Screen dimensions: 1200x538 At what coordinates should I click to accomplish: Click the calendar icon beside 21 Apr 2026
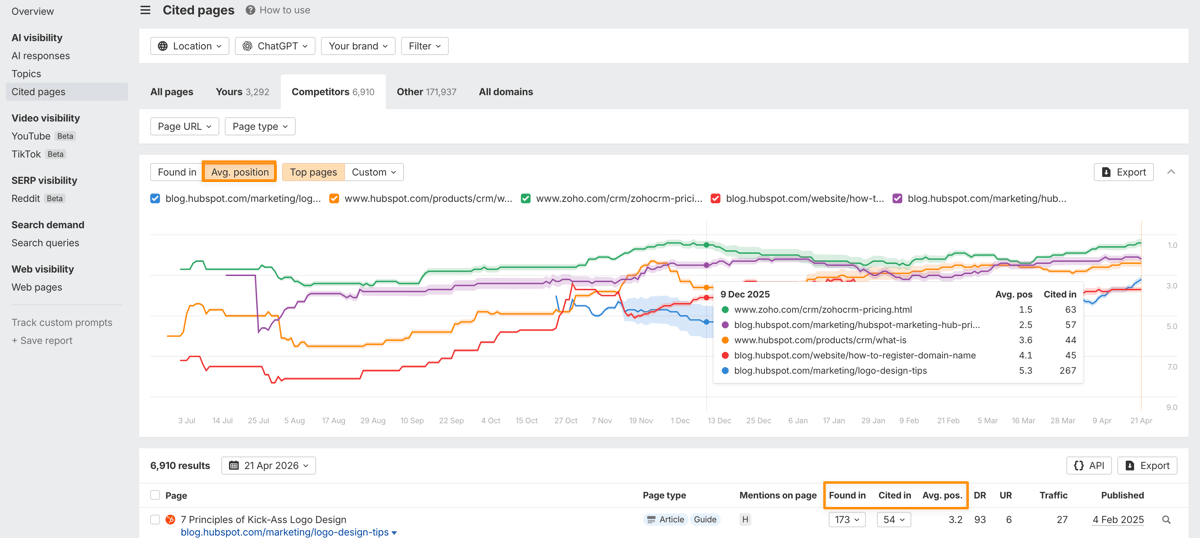tap(234, 466)
